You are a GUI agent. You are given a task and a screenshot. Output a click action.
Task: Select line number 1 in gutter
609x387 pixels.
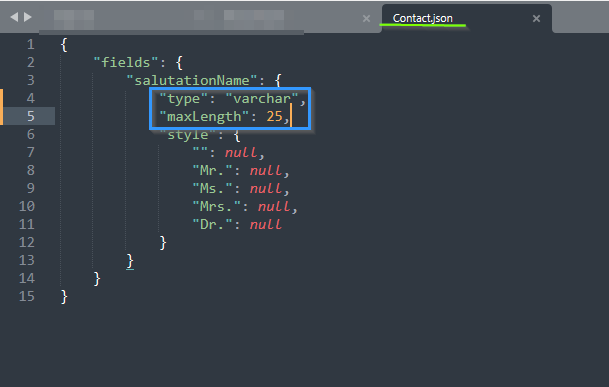point(31,44)
